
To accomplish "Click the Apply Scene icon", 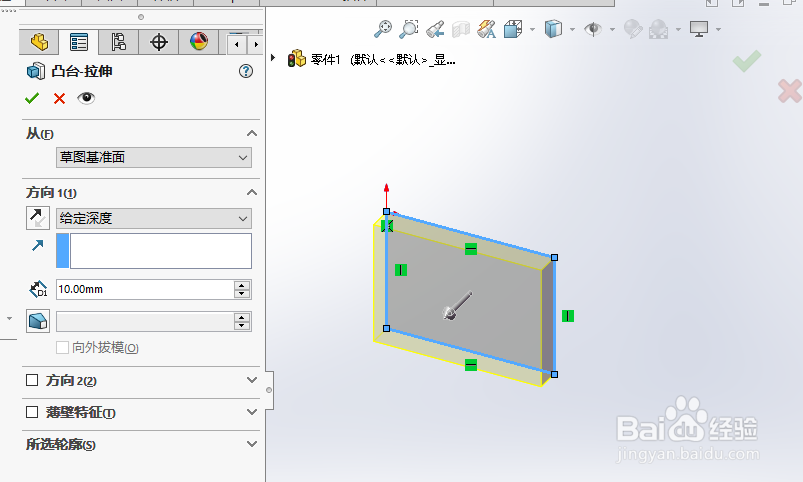I will [x=659, y=29].
